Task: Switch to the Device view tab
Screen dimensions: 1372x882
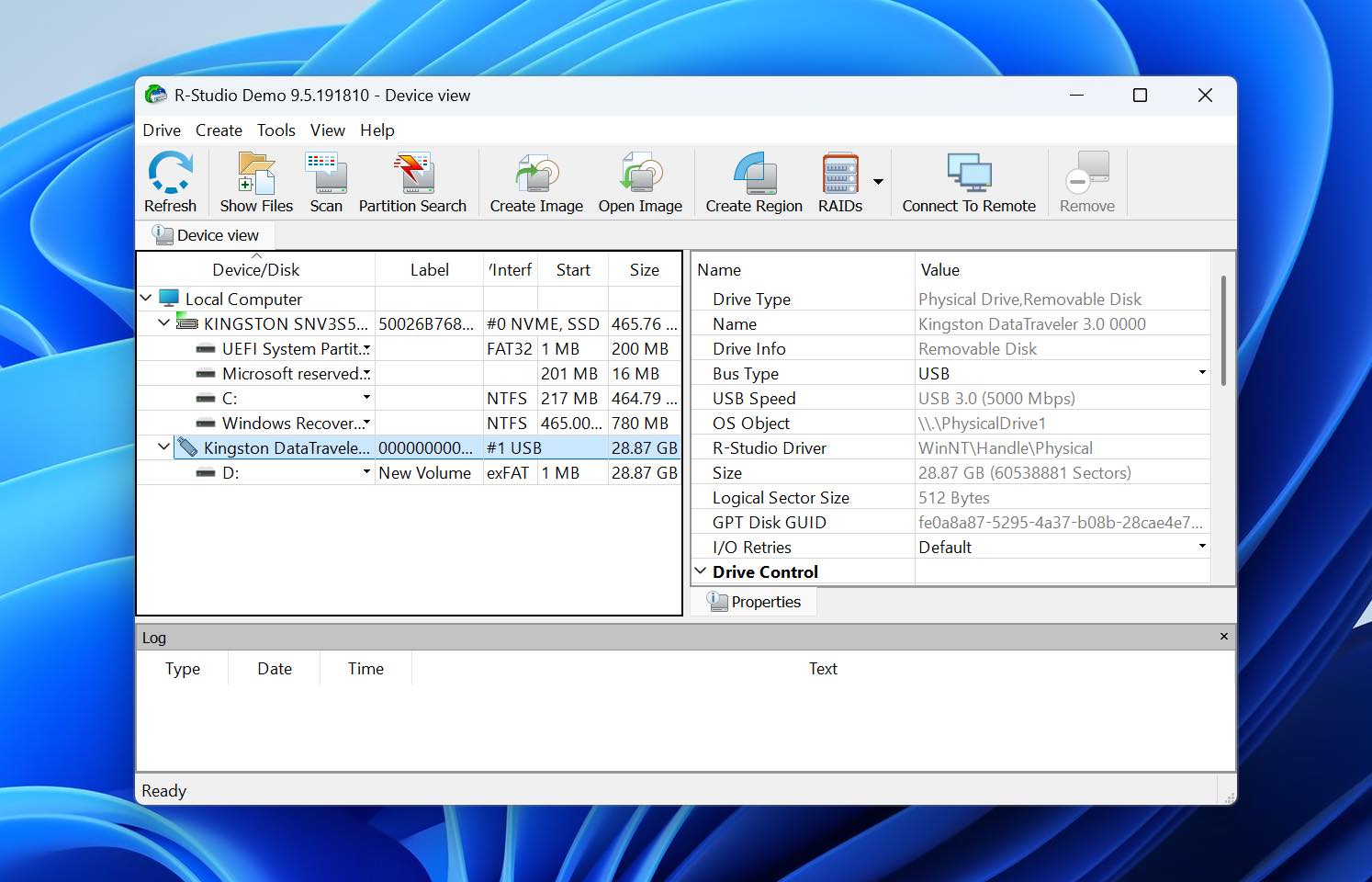Action: pyautogui.click(x=206, y=235)
